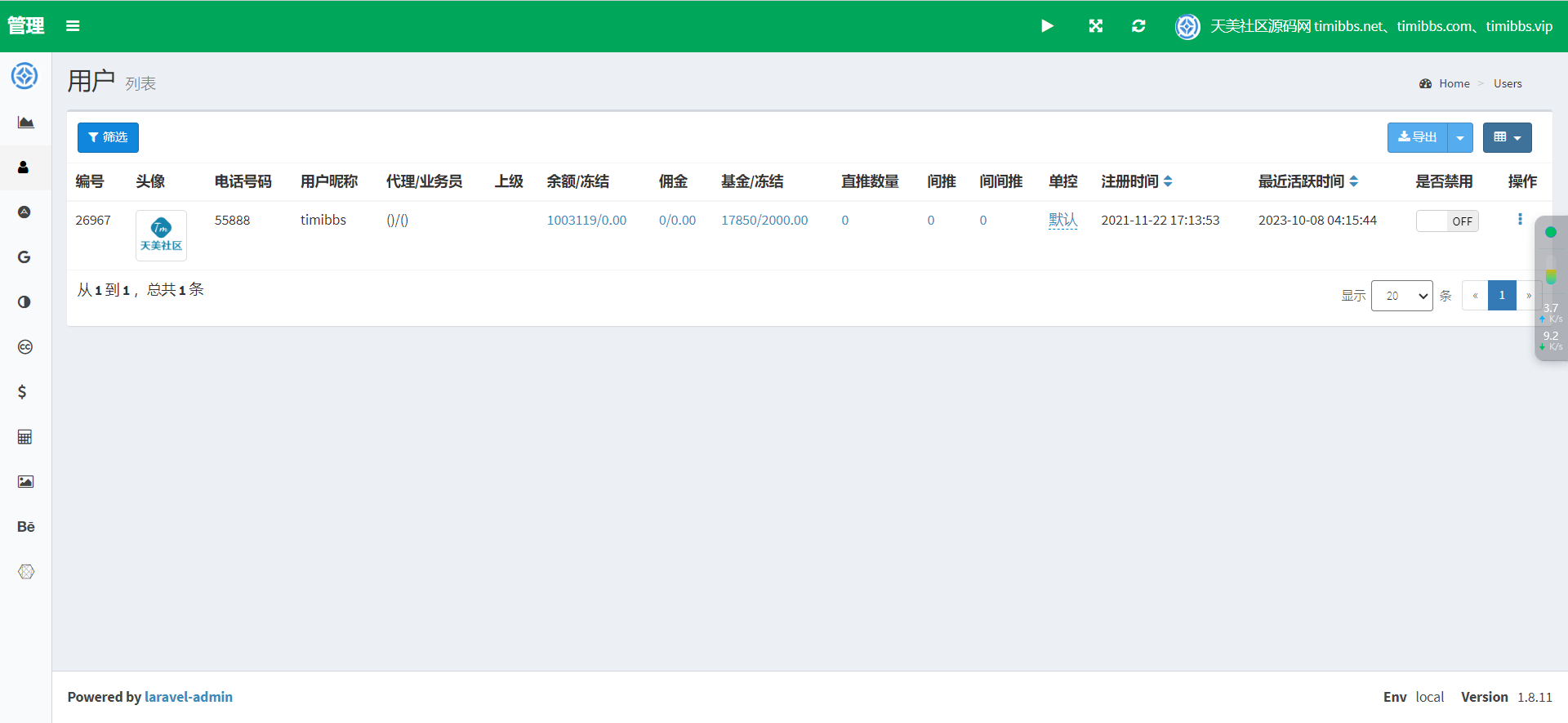Viewport: 1568px width, 723px height.
Task: Open the 天美社区 avatar thumbnail
Action: 161,235
